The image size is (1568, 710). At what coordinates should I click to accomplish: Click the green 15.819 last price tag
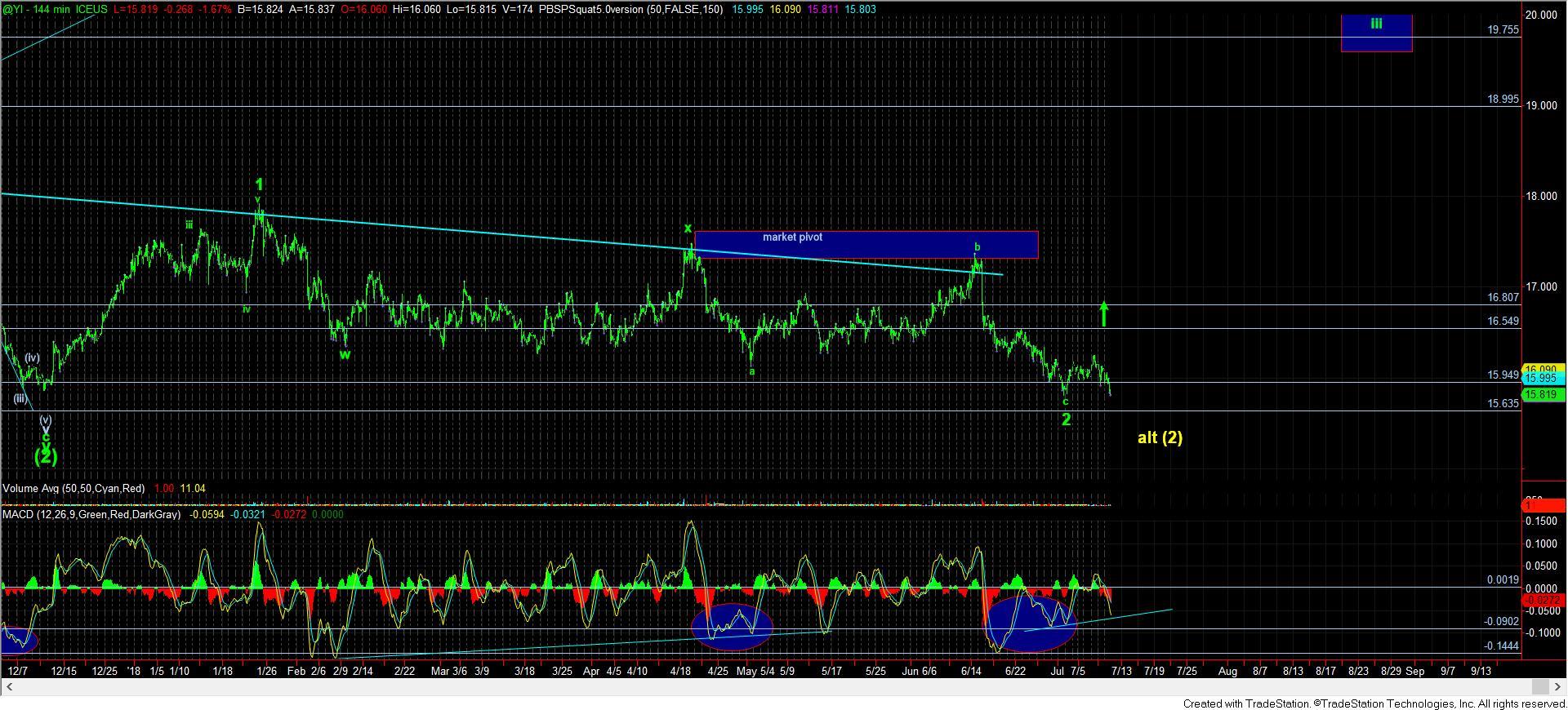tap(1542, 394)
